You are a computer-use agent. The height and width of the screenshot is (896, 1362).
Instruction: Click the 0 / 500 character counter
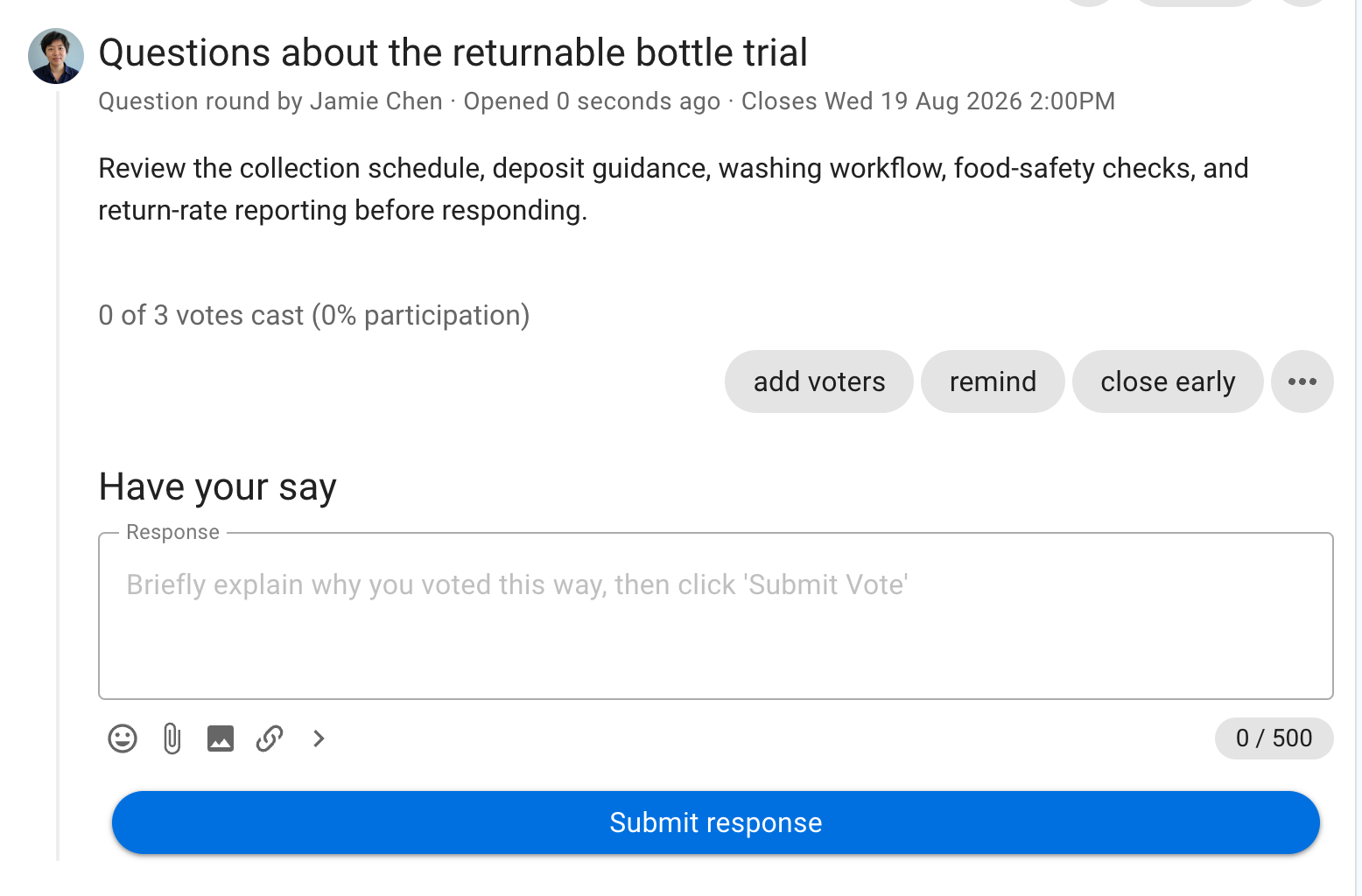coord(1274,738)
